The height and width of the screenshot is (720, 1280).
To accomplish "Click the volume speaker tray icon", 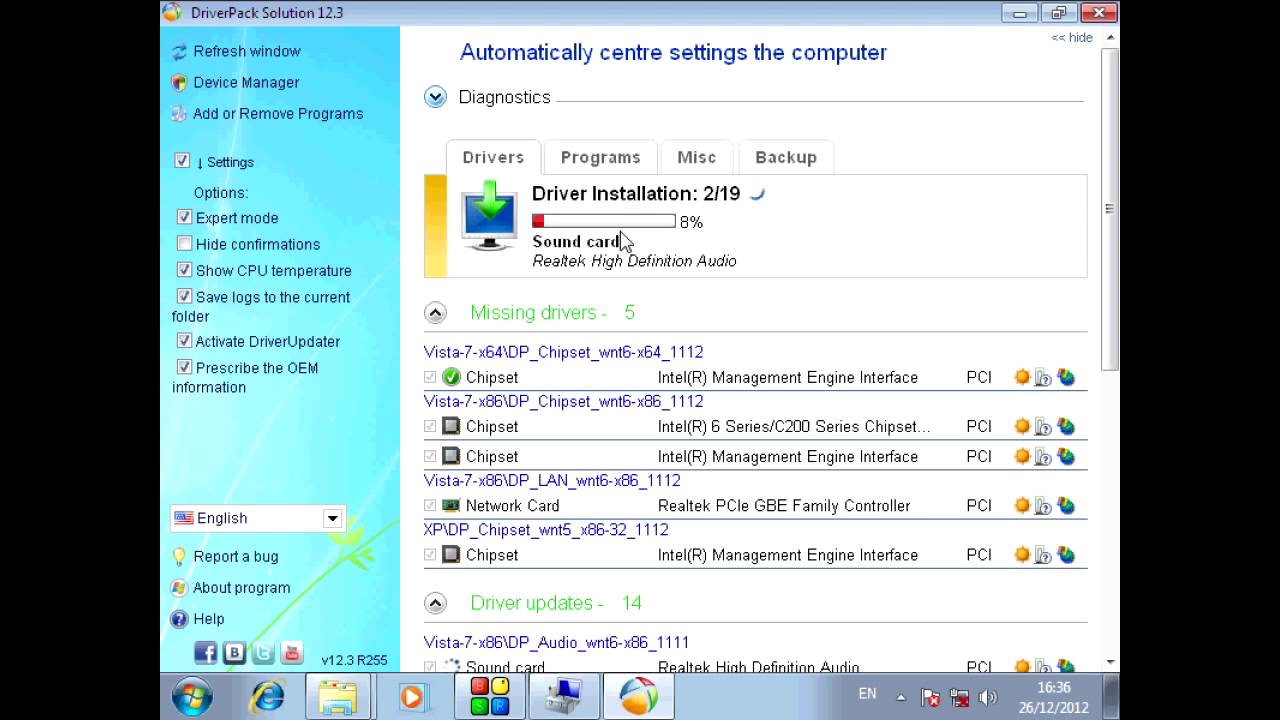I will (x=988, y=698).
